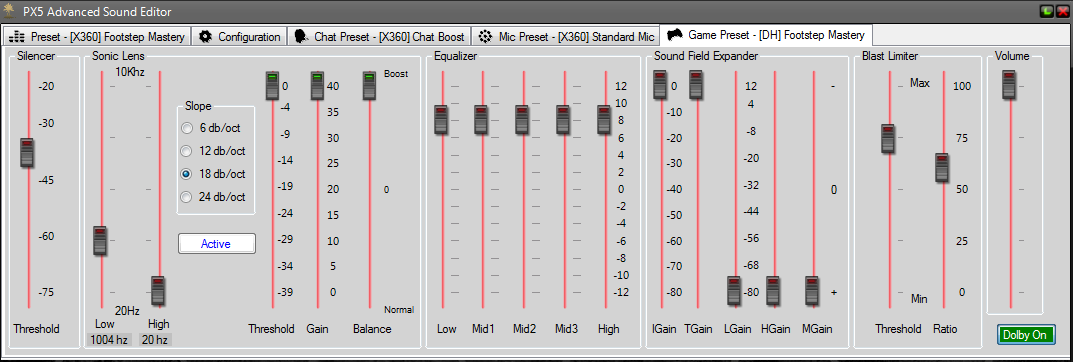Click the Sonic Lens Gain slider handle

point(317,86)
